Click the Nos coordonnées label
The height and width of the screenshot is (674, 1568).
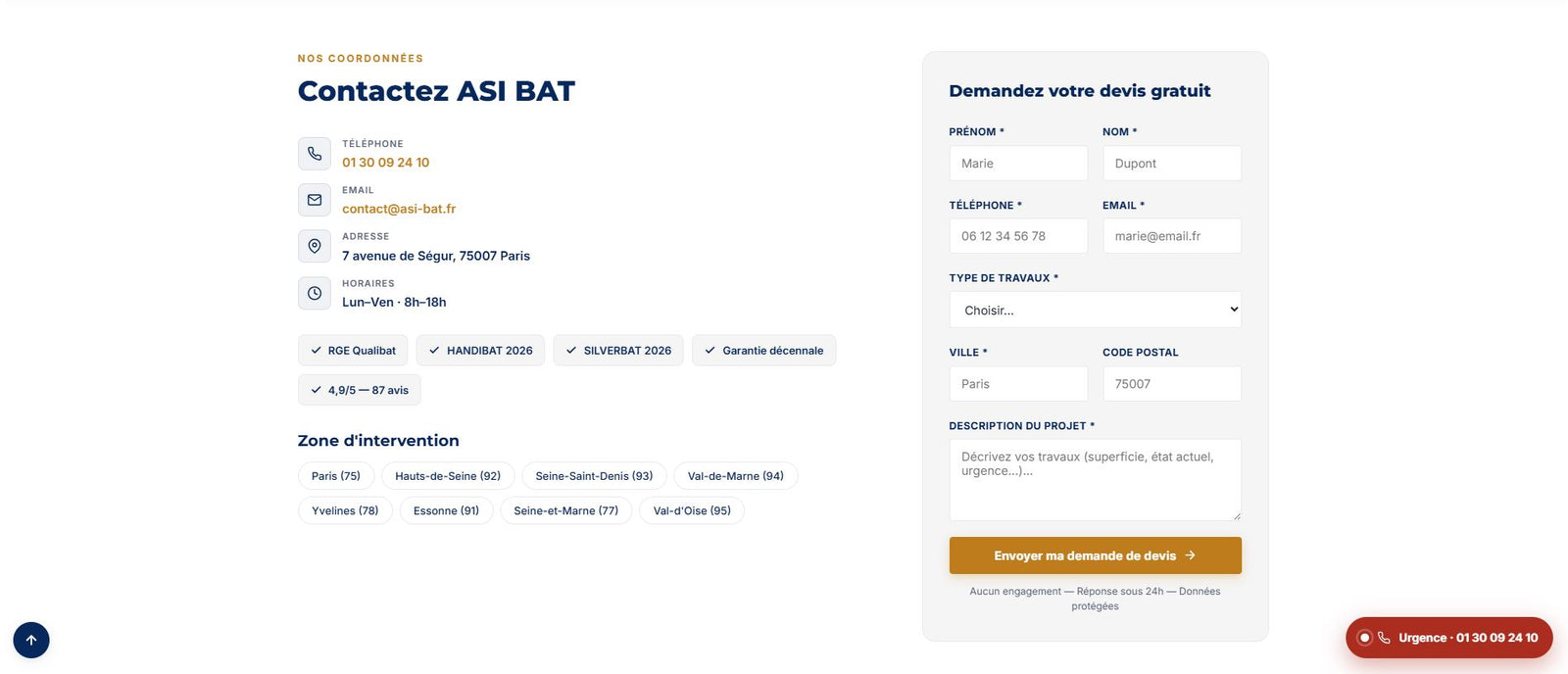(x=361, y=59)
